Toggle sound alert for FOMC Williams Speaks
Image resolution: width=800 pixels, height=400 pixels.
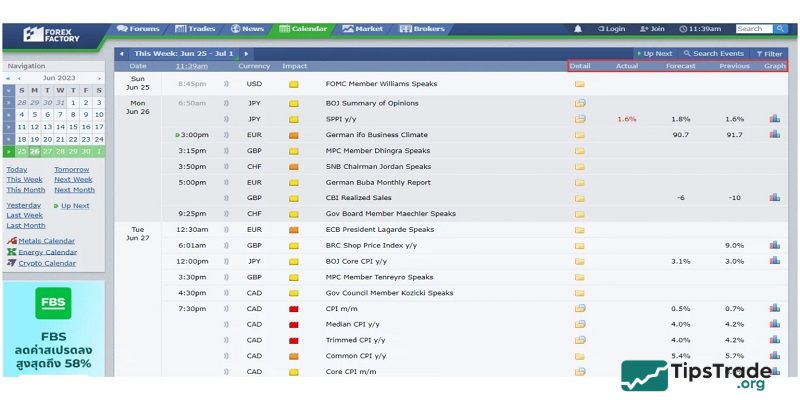(x=226, y=84)
